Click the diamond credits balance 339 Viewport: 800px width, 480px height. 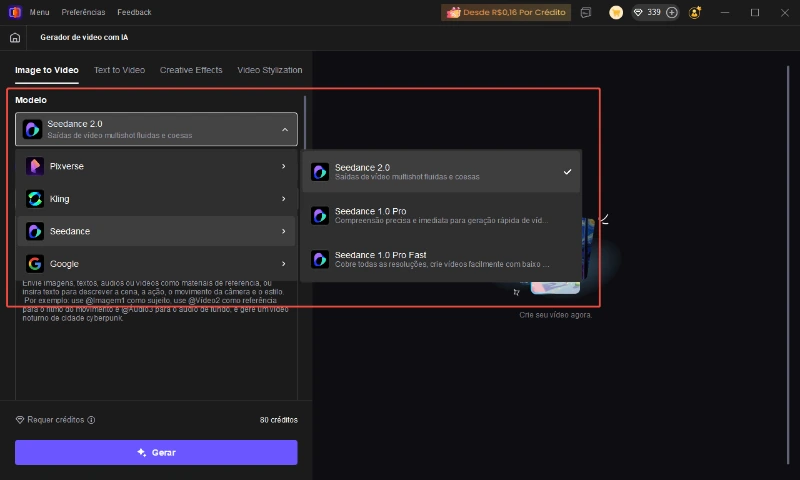[647, 12]
